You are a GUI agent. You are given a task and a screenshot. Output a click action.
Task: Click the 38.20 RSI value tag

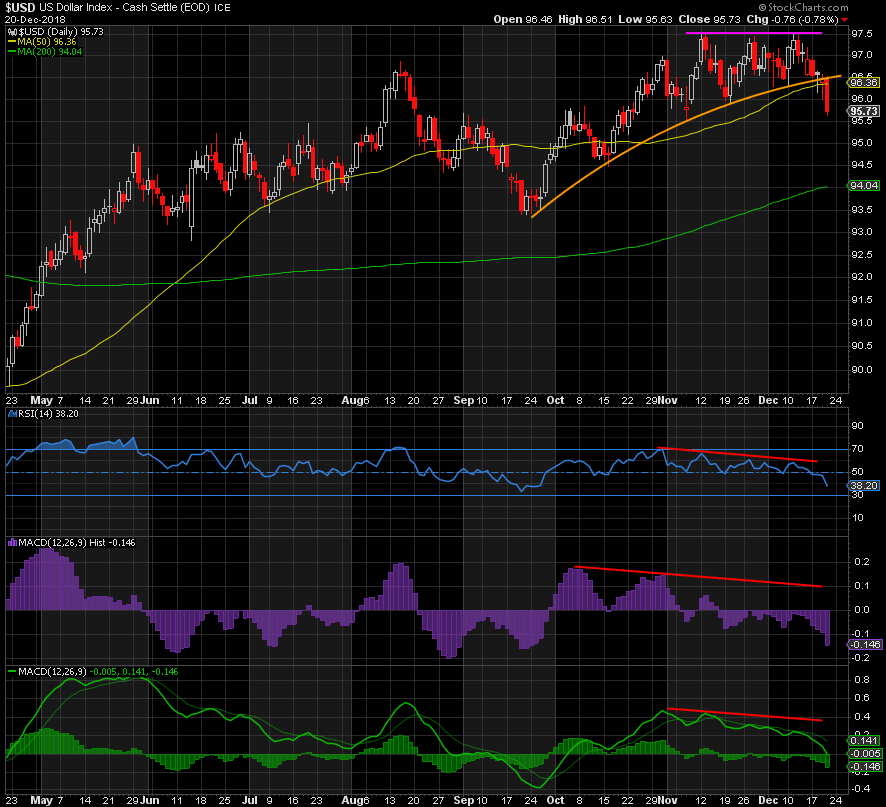(x=863, y=486)
